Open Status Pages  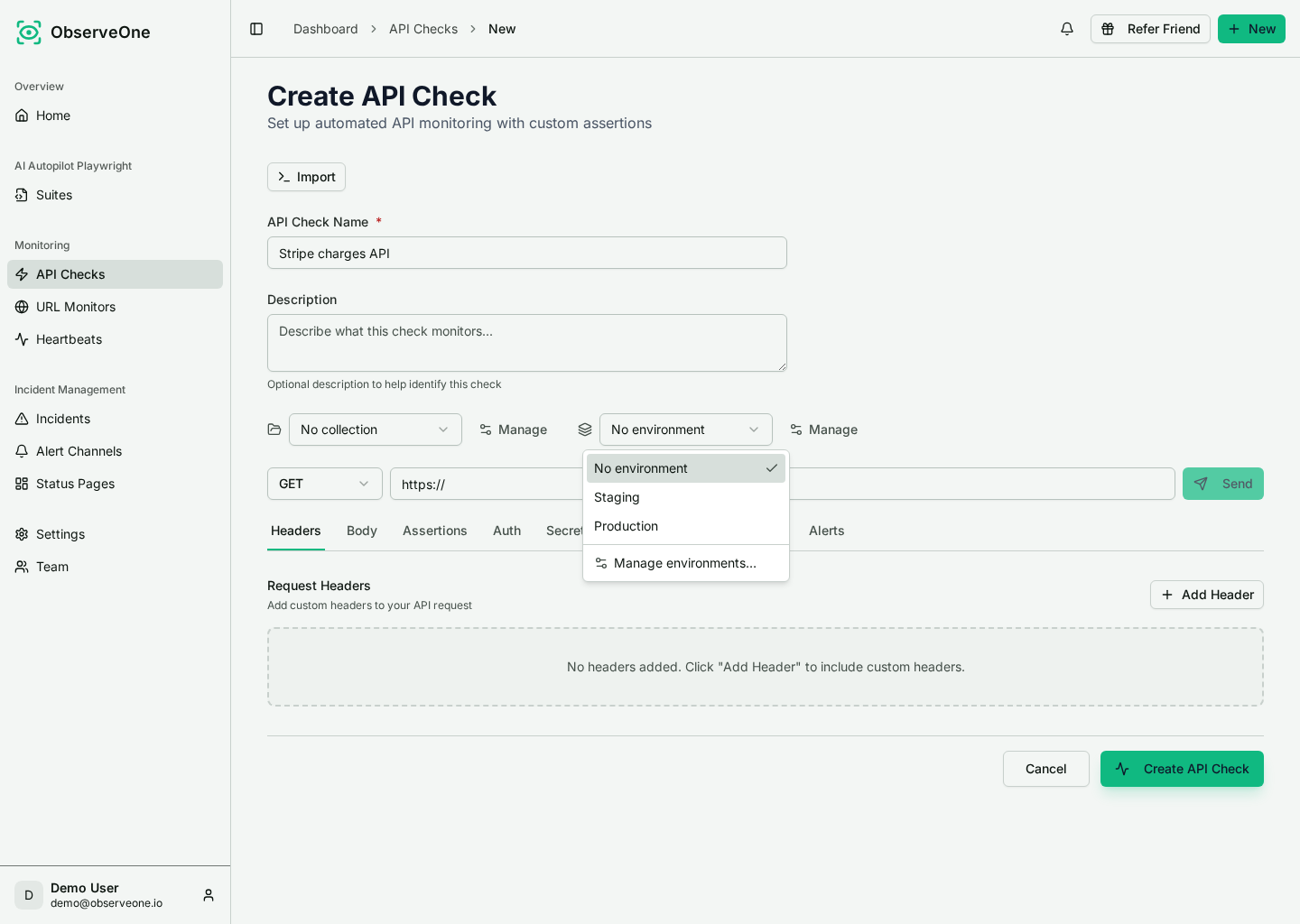[x=115, y=484]
